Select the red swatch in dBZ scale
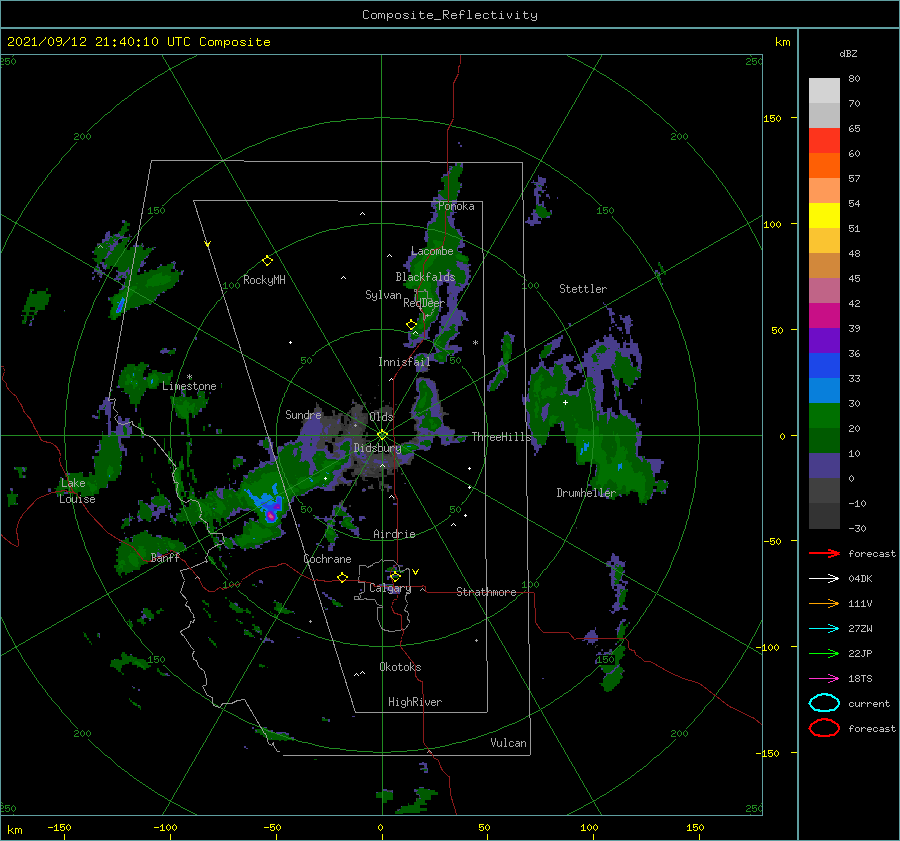 tap(824, 141)
